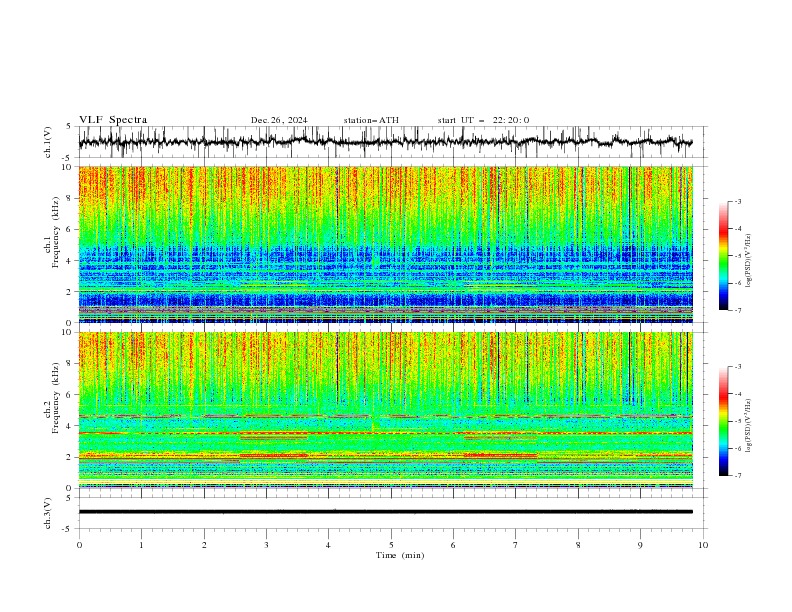The height and width of the screenshot is (612, 792).
Task: Click the '-7' value on ch.2 colorbar
Action: [737, 476]
